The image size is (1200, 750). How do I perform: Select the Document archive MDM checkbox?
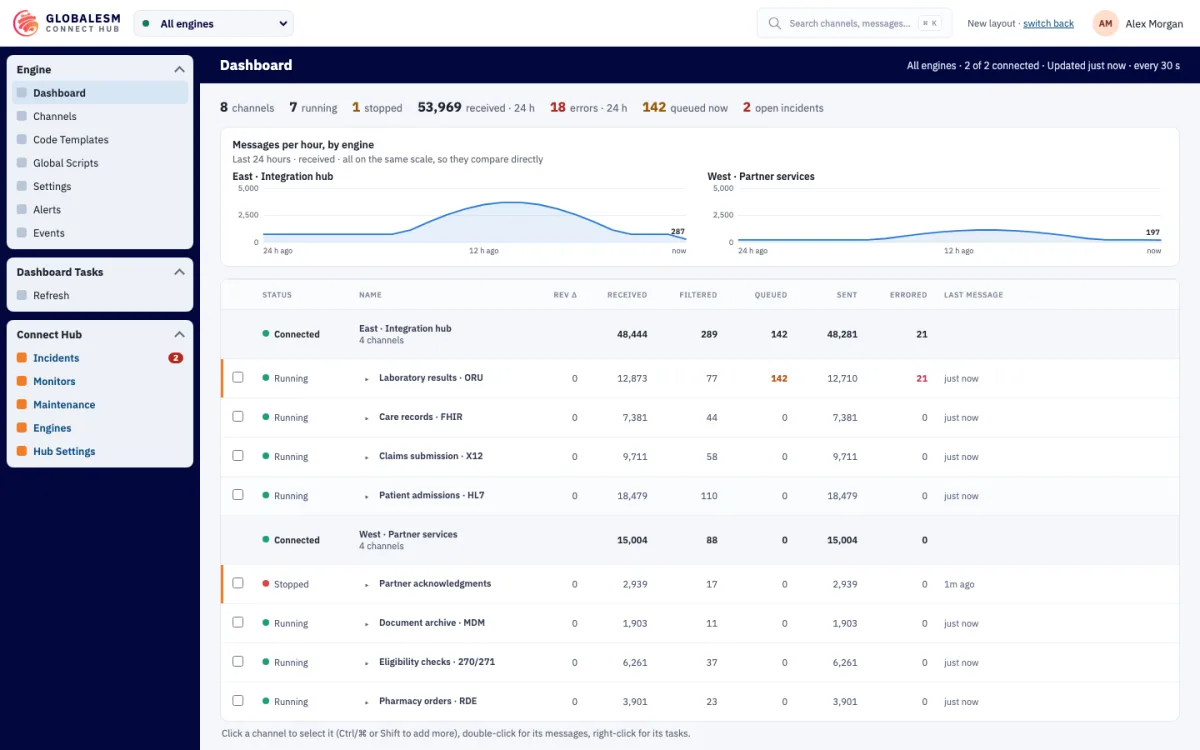point(238,622)
